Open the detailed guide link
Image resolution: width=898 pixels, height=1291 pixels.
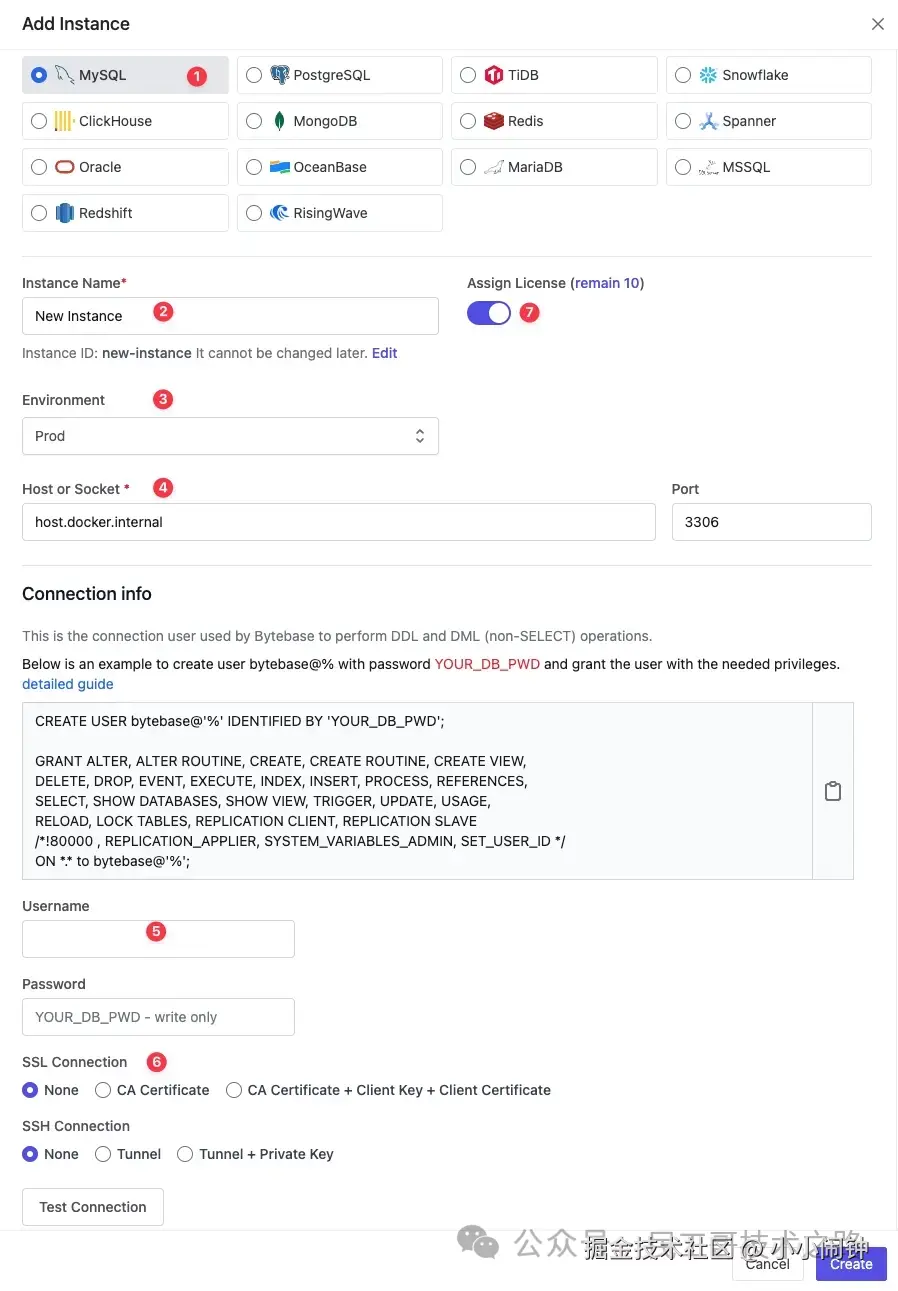[x=68, y=684]
